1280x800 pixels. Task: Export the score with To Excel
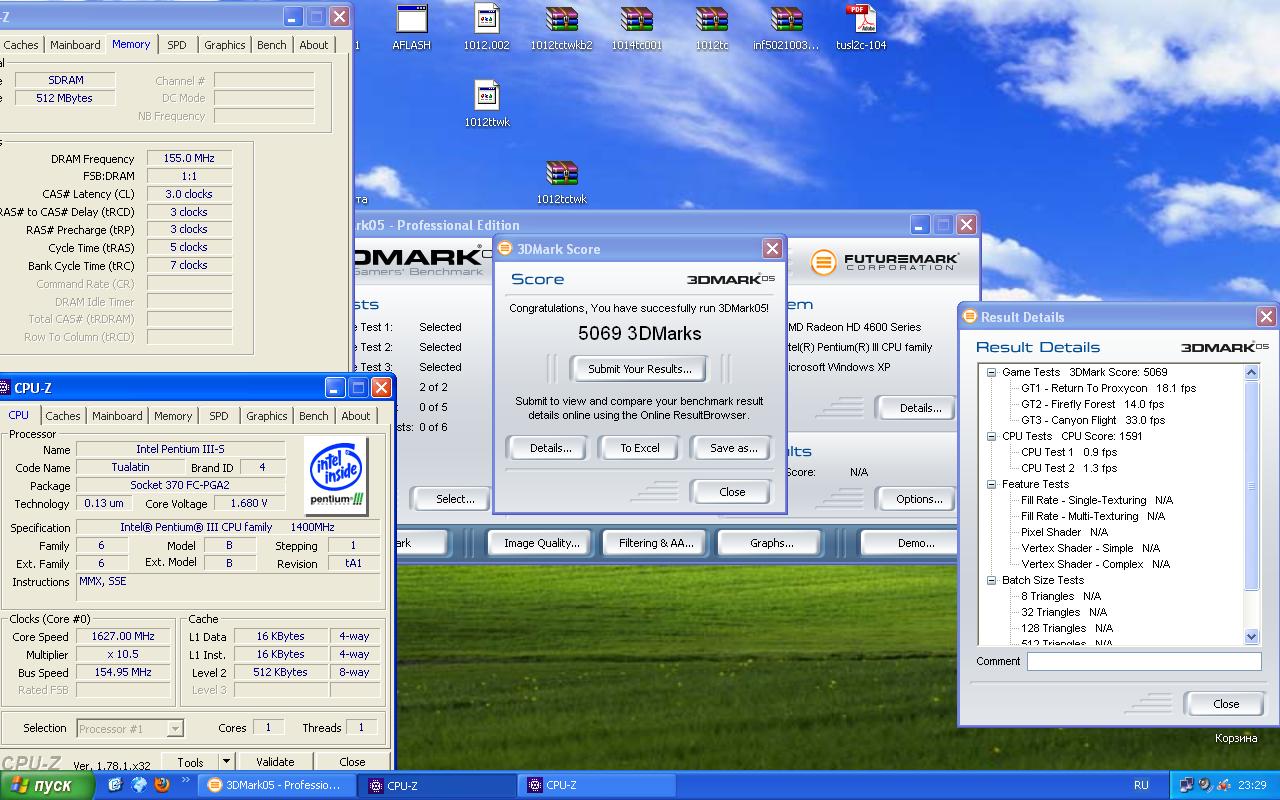[x=640, y=448]
